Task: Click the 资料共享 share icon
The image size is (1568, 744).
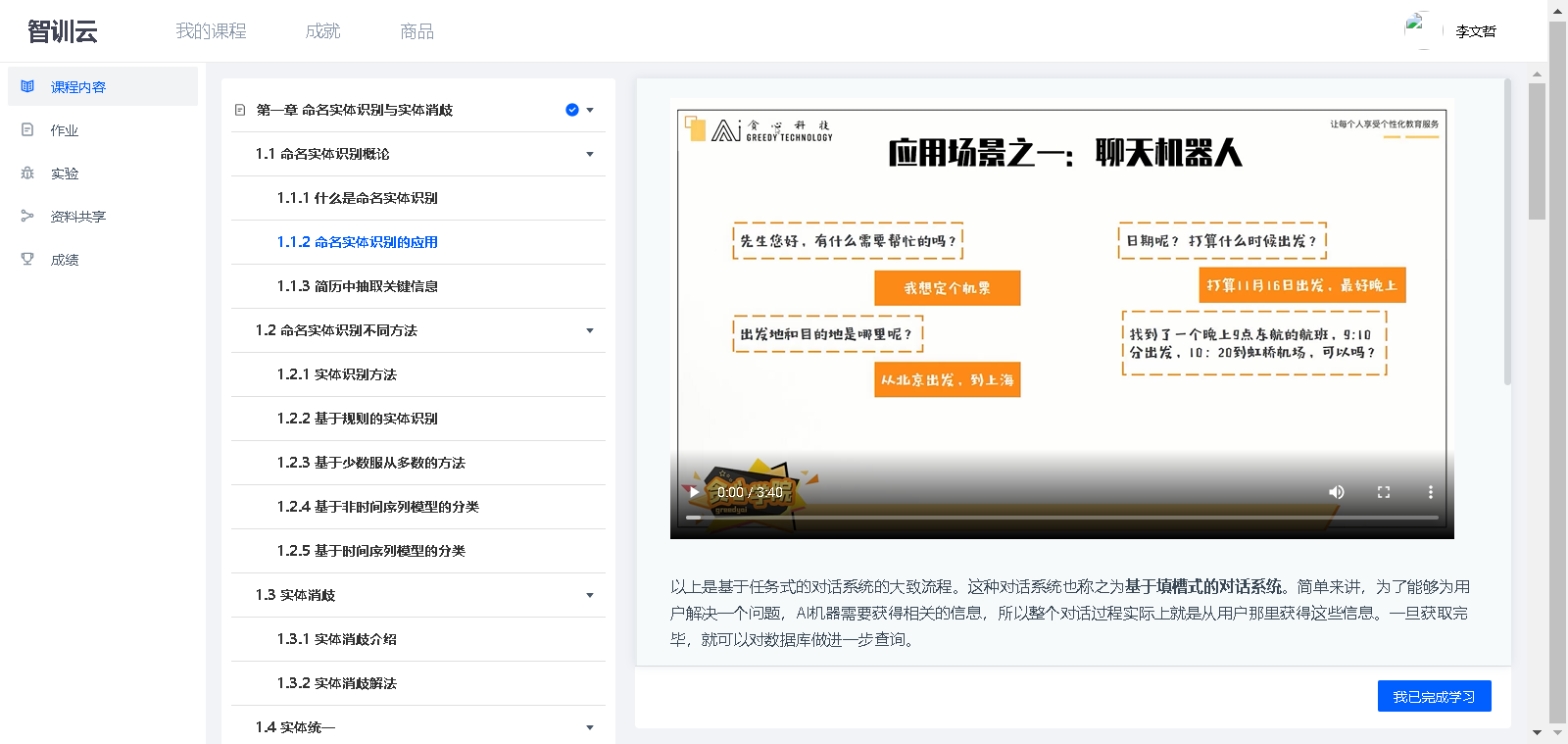Action: [27, 216]
